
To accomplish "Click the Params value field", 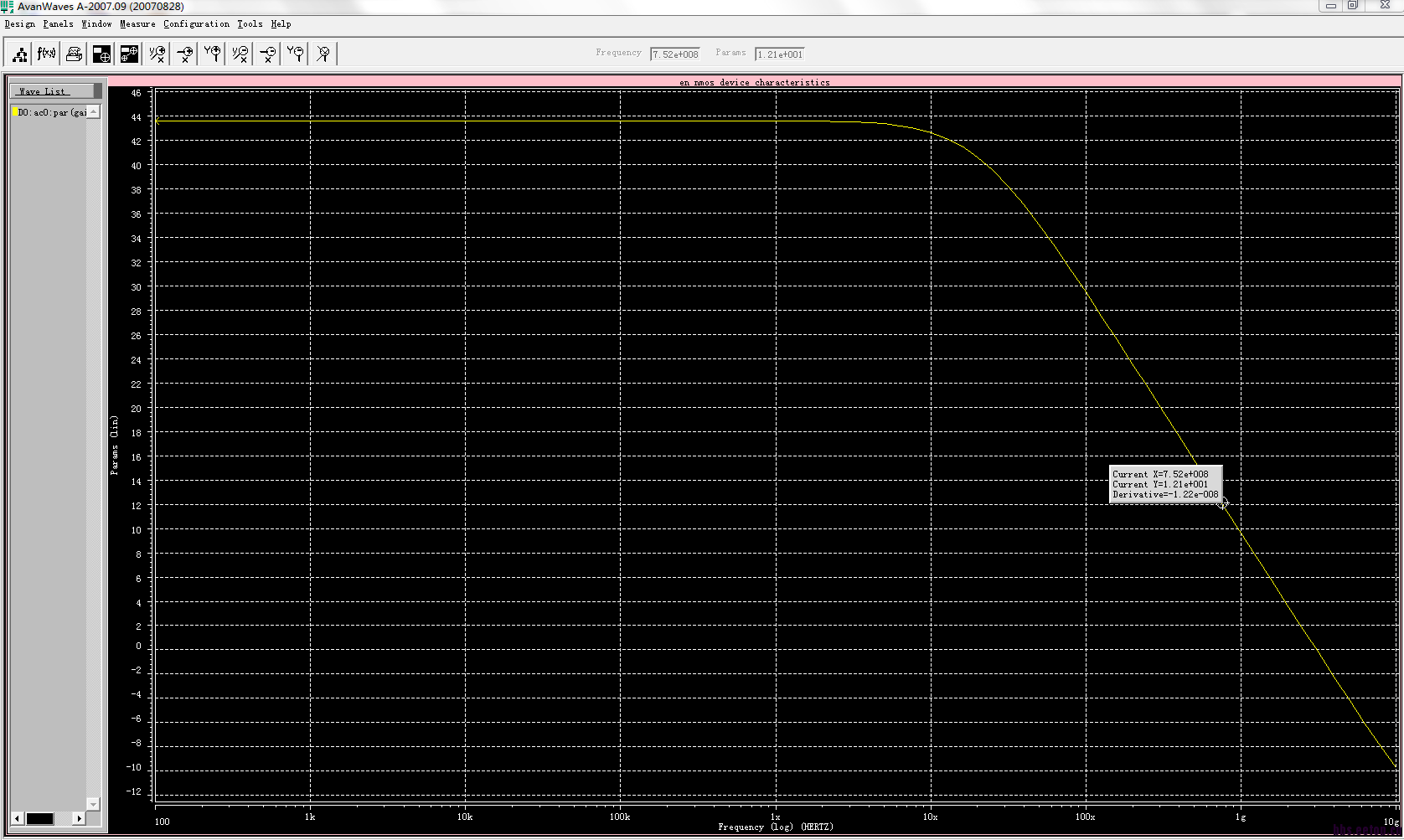I will (x=780, y=54).
